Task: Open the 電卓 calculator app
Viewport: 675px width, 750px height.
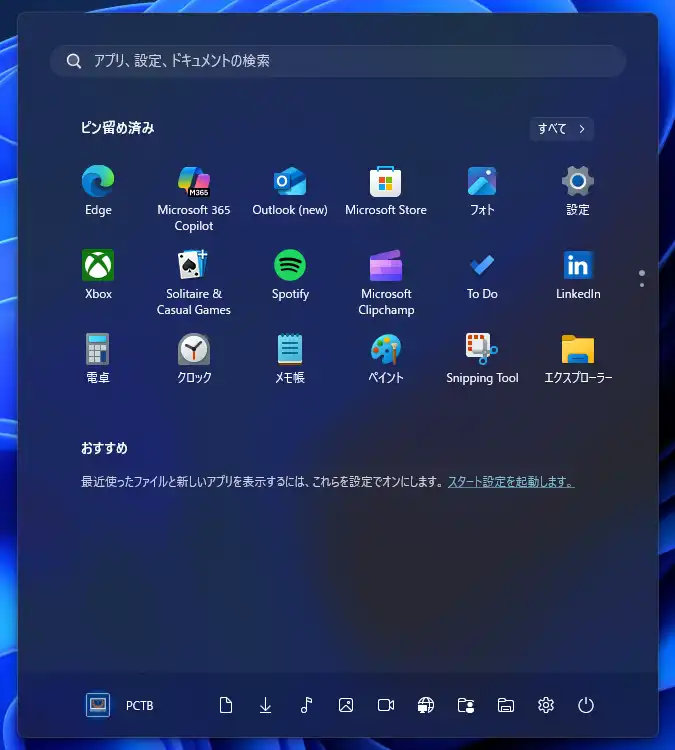Action: (x=98, y=359)
